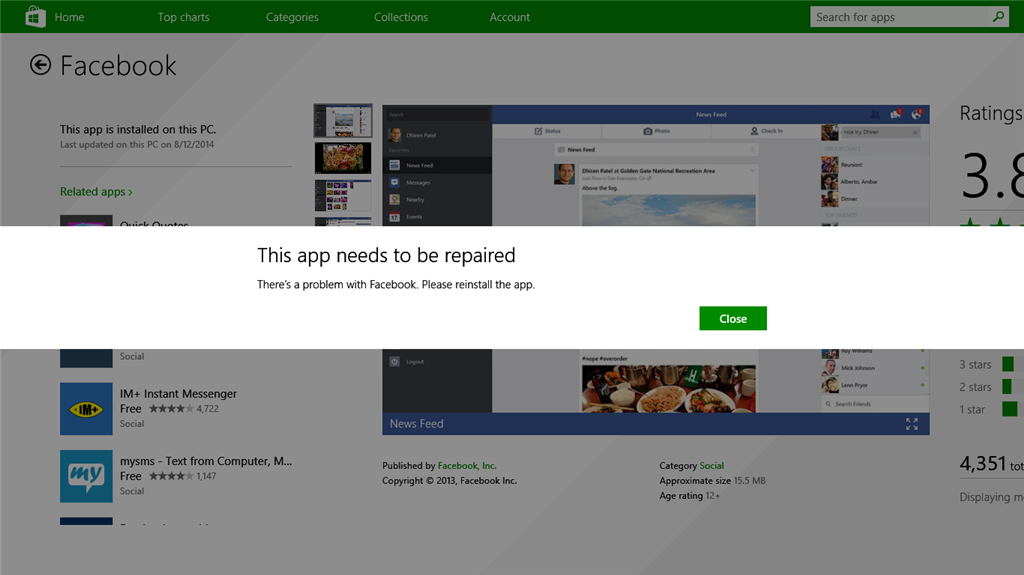Click the IM+ star rating 4,722

[184, 408]
